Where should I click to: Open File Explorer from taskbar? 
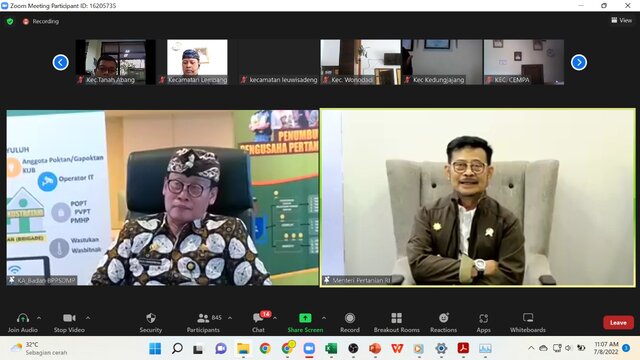[x=243, y=349]
